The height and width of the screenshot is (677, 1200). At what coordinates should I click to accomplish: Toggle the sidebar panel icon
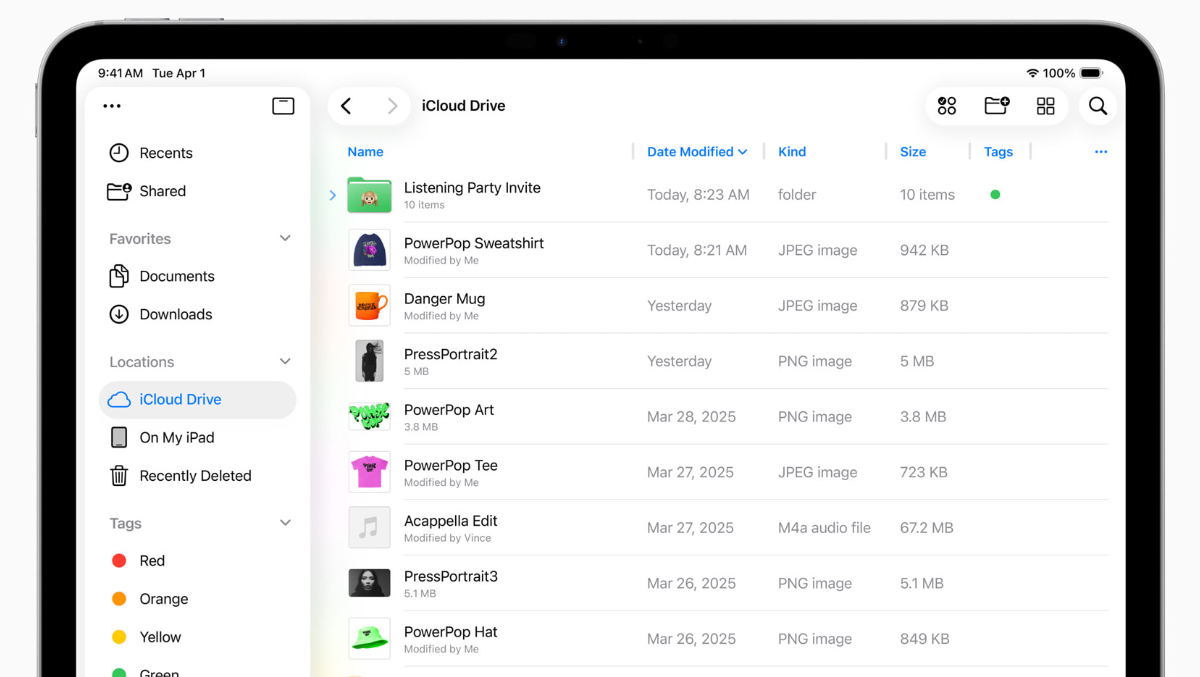pos(283,106)
